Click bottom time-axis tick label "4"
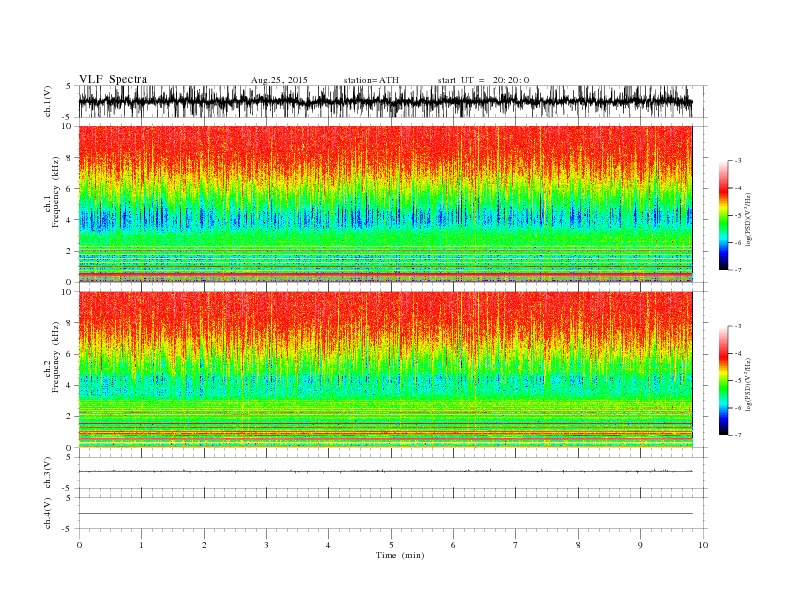Viewport: 792px width, 612px height. [x=328, y=545]
